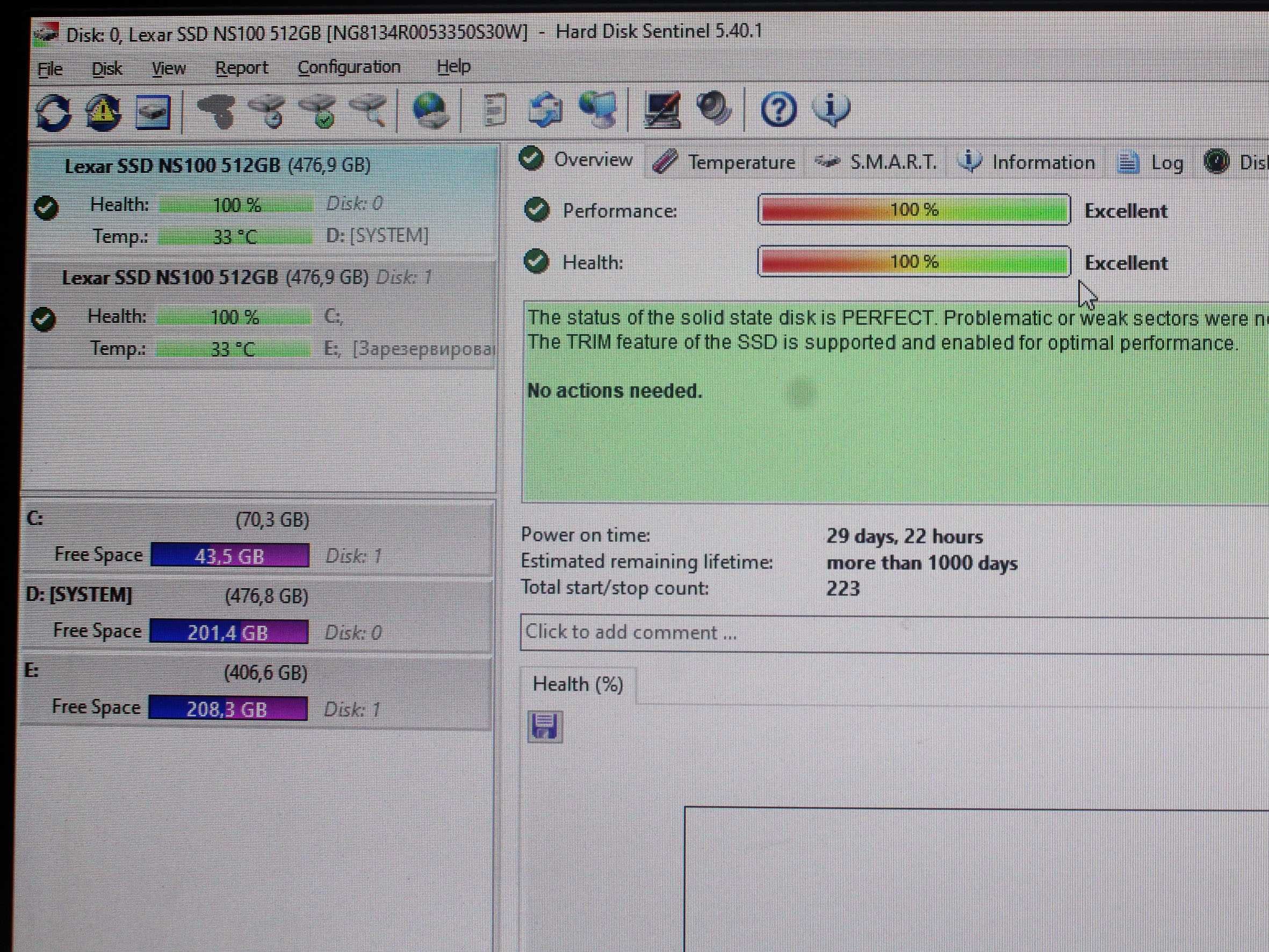Switch to the Log tab
The image size is (1269, 952).
pos(1150,163)
